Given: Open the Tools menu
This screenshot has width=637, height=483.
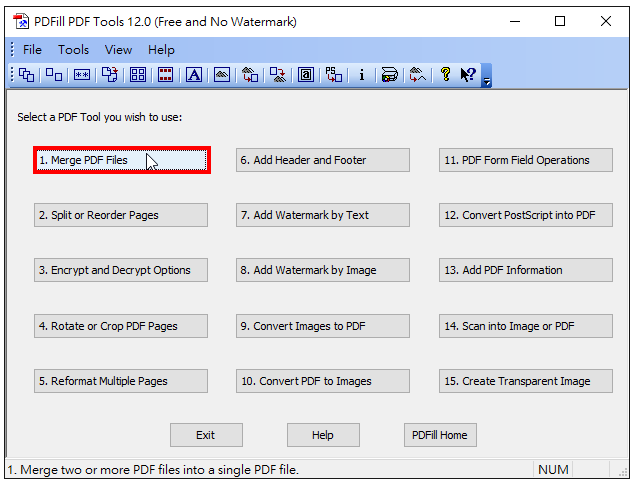Looking at the screenshot, I should (x=74, y=50).
